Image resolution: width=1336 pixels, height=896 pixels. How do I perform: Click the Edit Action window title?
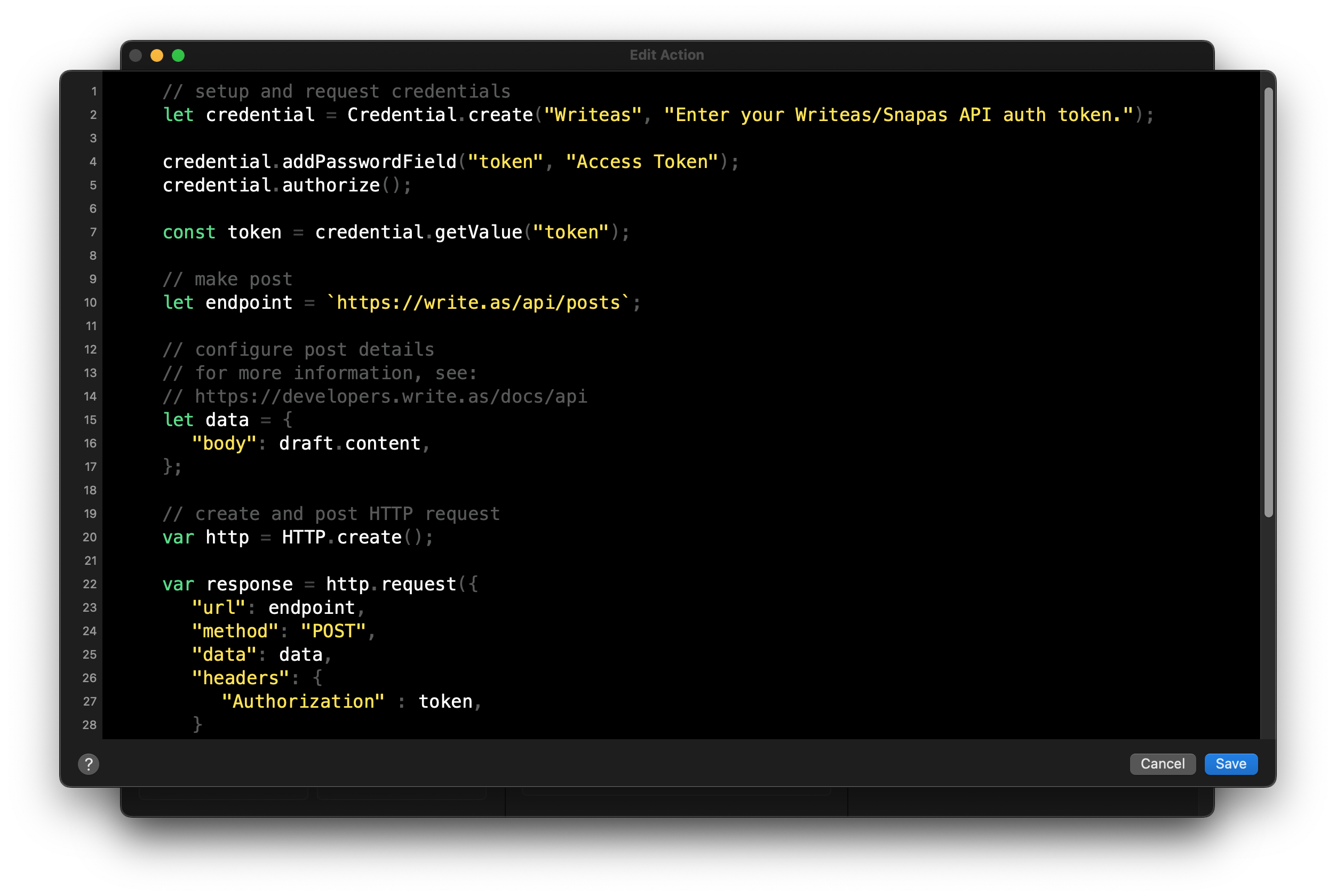pyautogui.click(x=666, y=54)
